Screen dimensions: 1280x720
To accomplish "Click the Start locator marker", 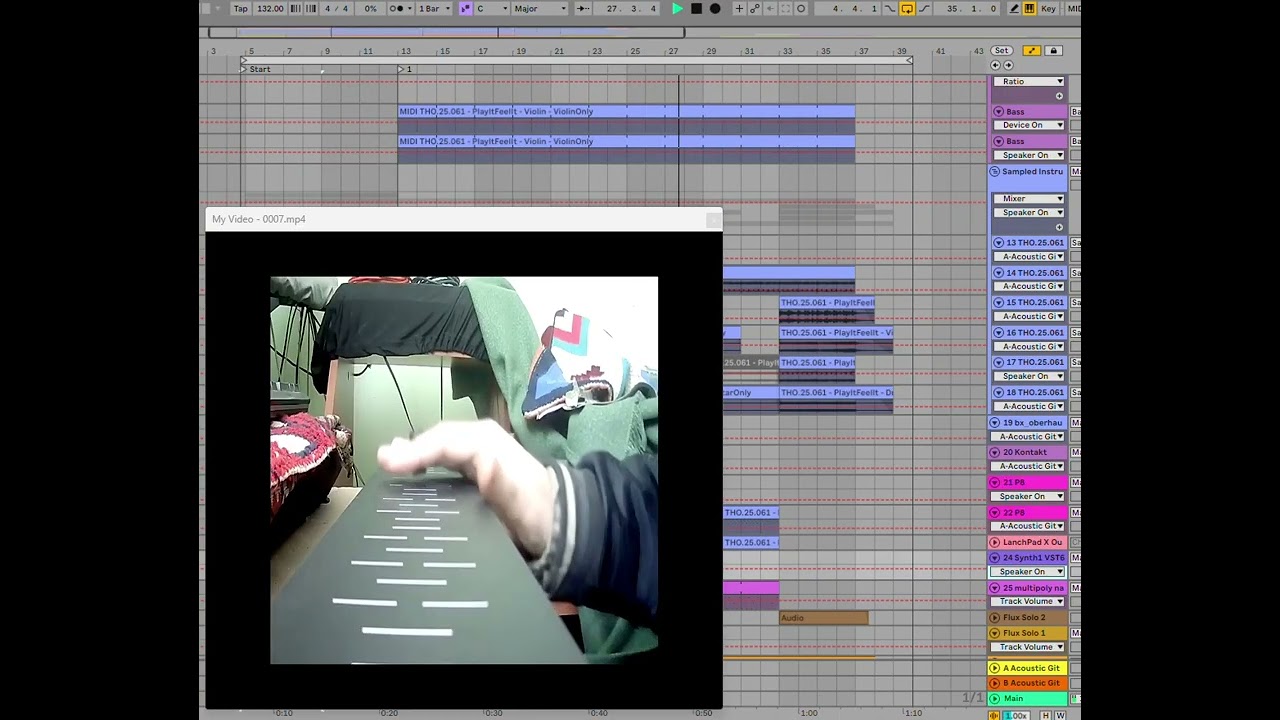I will pyautogui.click(x=256, y=69).
